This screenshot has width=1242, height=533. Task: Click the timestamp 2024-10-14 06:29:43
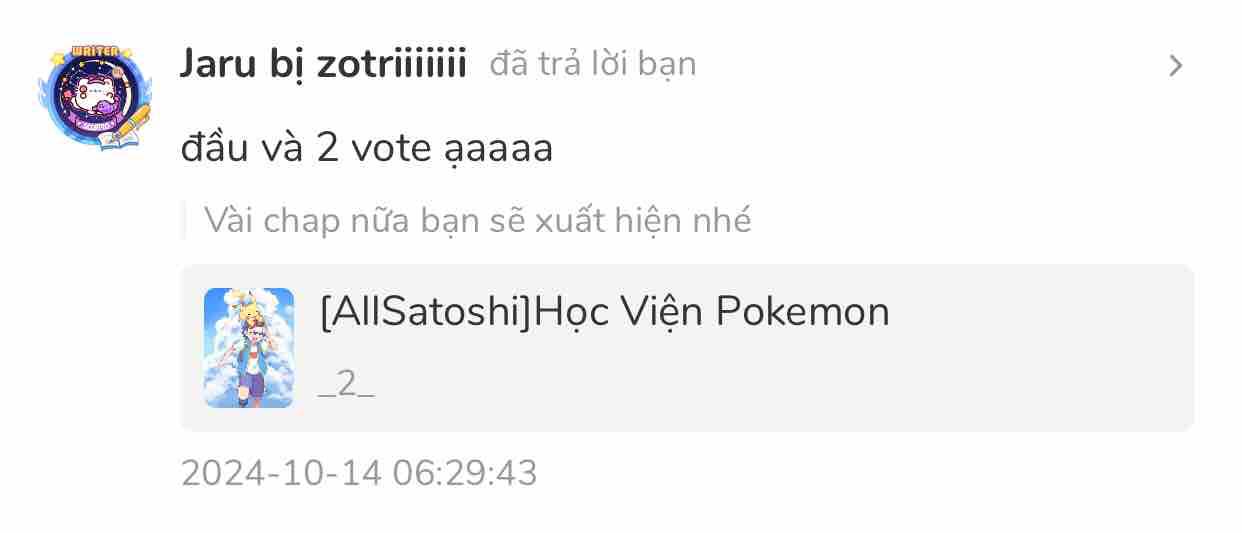coord(359,473)
